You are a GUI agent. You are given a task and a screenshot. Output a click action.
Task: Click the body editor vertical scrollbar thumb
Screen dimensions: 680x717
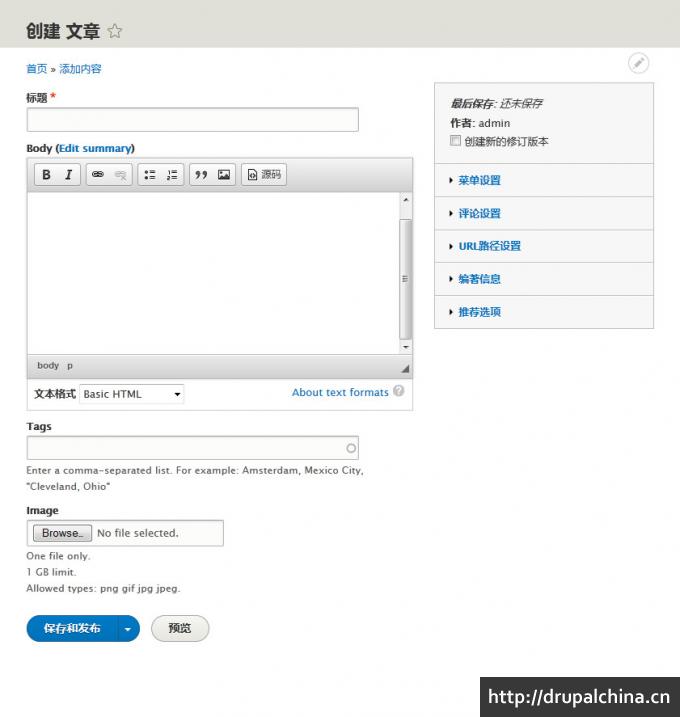pyautogui.click(x=405, y=279)
